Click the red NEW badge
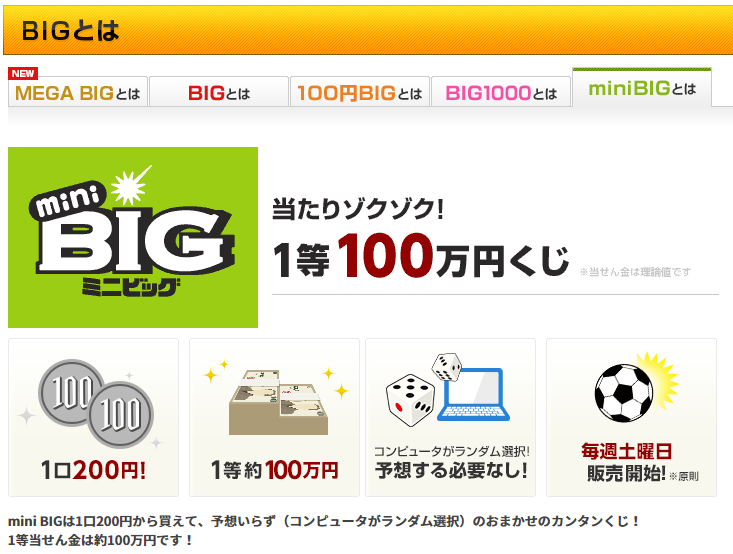 point(23,73)
